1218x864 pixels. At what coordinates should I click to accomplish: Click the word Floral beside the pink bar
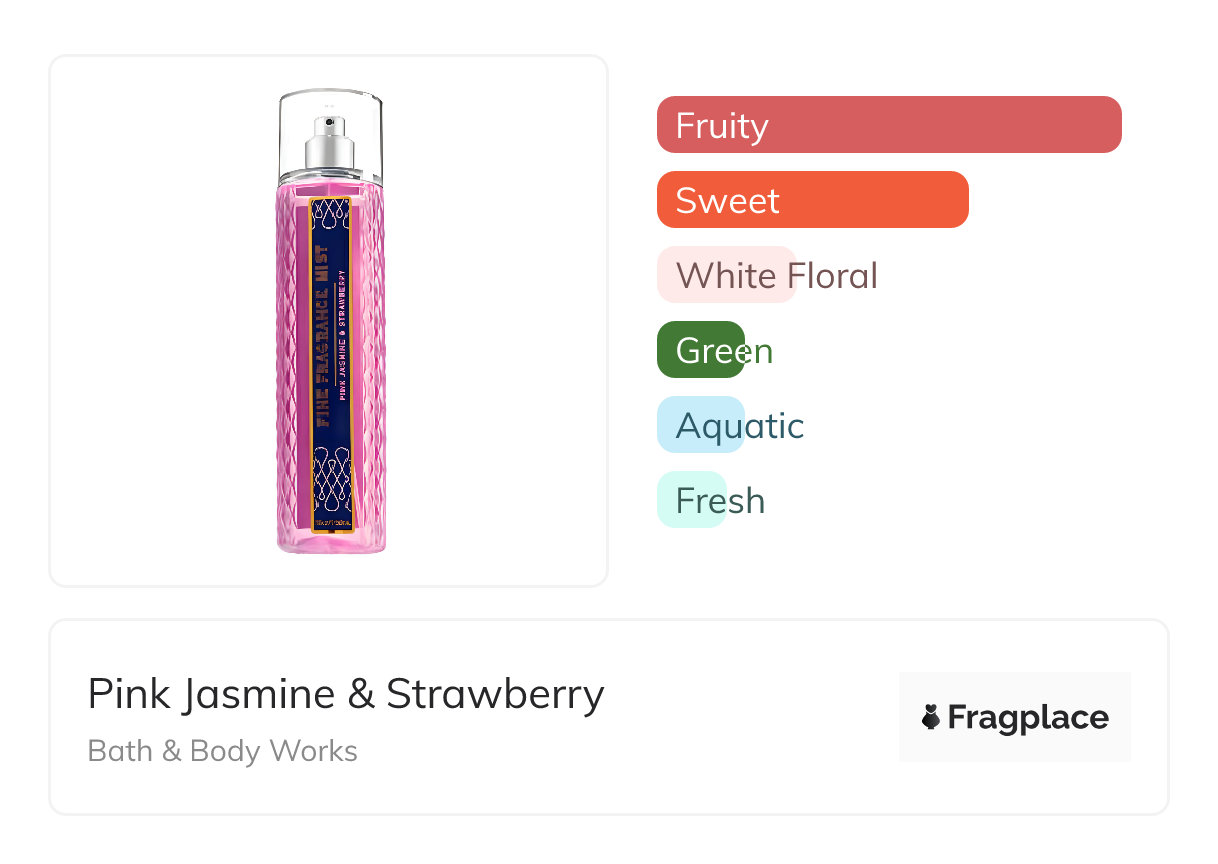pyautogui.click(x=832, y=275)
